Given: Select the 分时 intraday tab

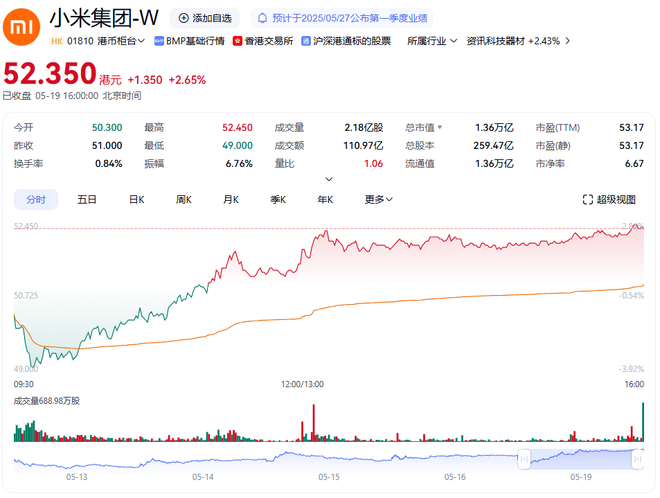Looking at the screenshot, I should point(36,200).
